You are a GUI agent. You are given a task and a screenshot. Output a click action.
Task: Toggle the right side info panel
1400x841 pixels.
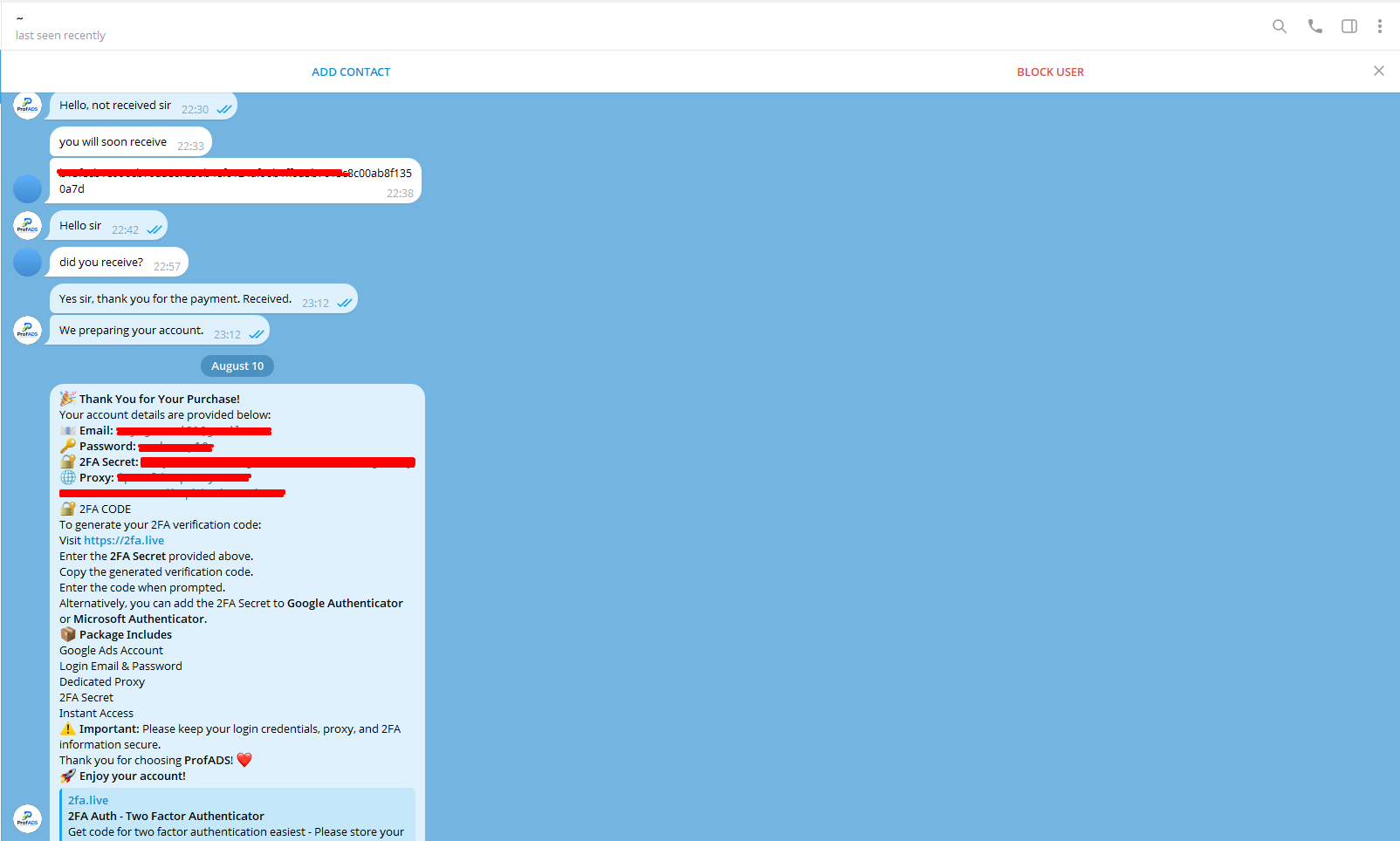tap(1349, 26)
